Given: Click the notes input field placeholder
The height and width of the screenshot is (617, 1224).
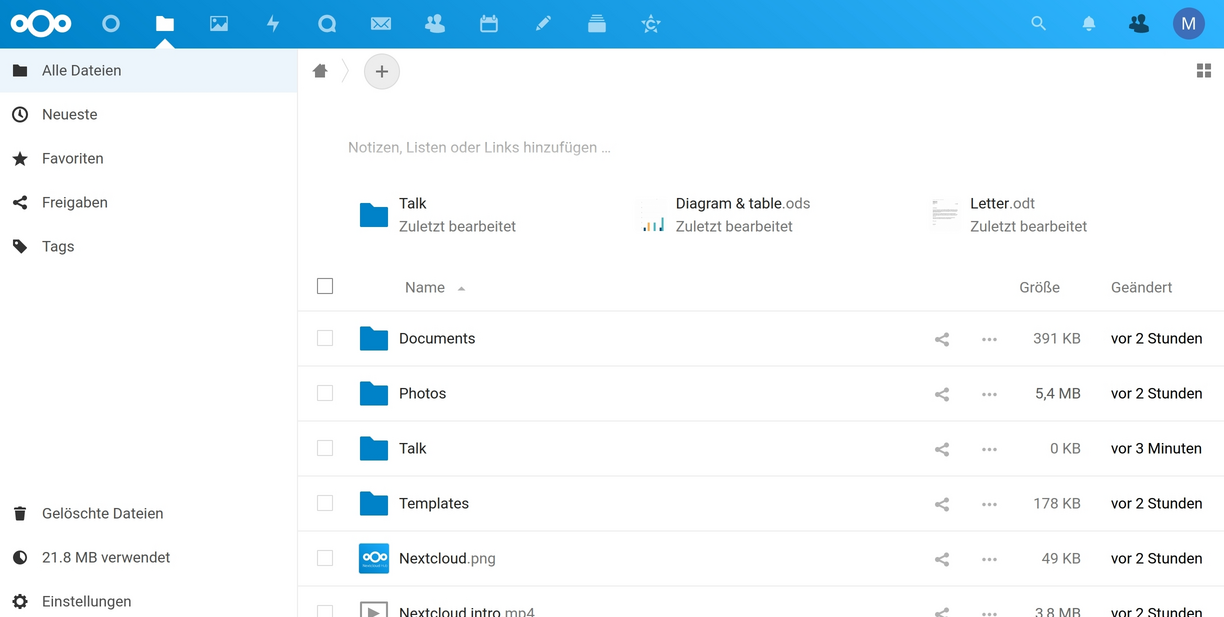Looking at the screenshot, I should [479, 148].
